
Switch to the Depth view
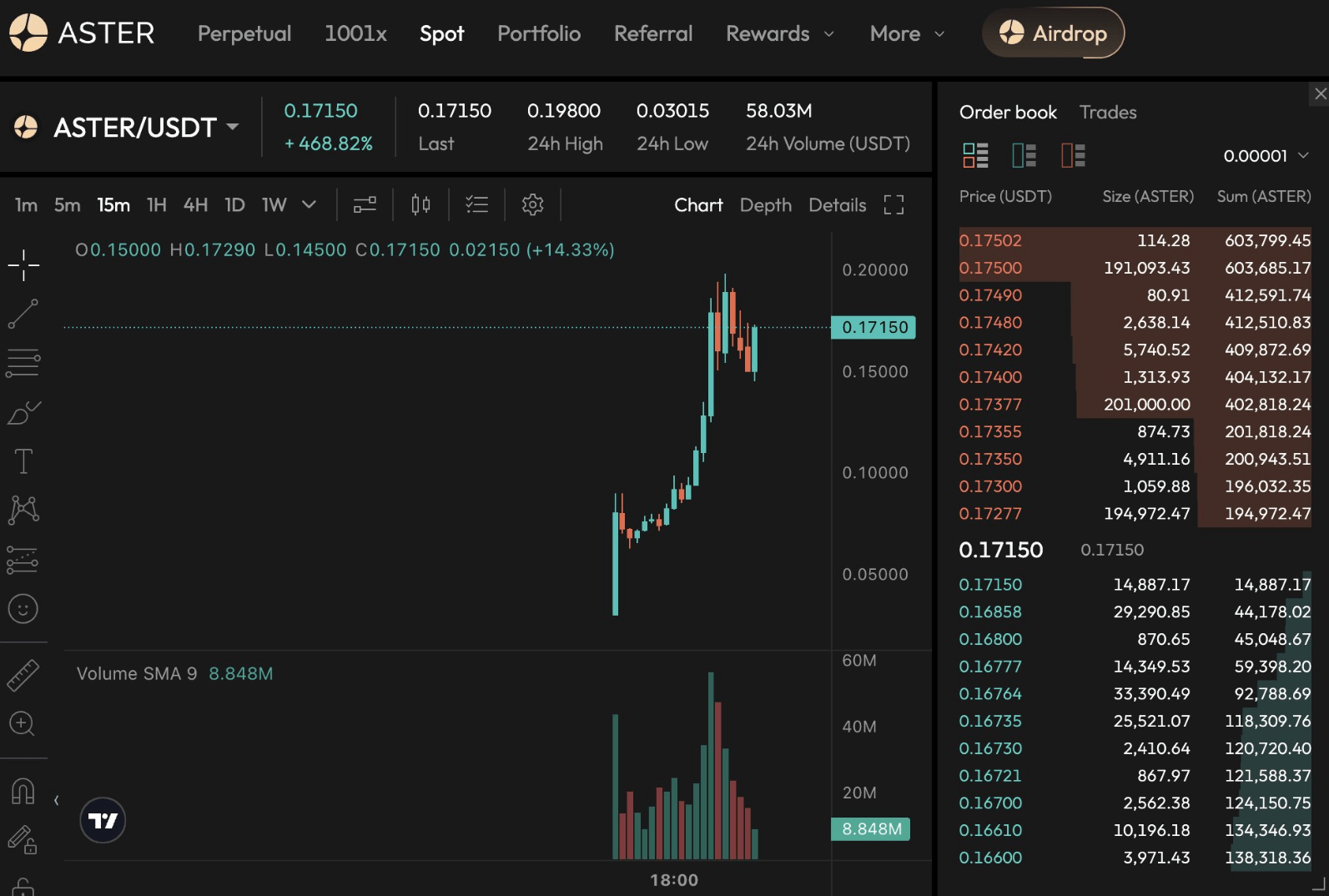[765, 205]
